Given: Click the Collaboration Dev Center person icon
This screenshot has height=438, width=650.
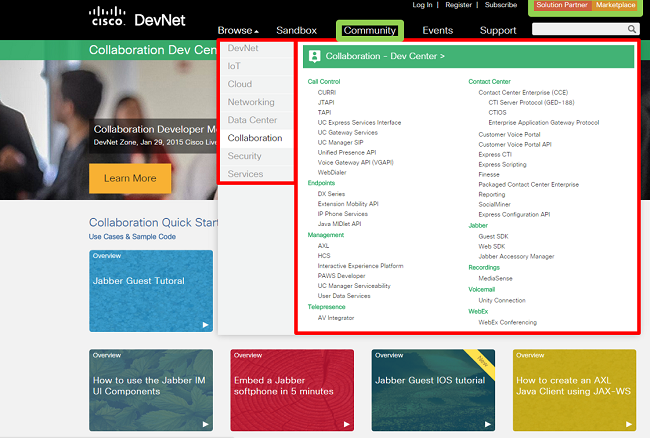Looking at the screenshot, I should (x=315, y=56).
